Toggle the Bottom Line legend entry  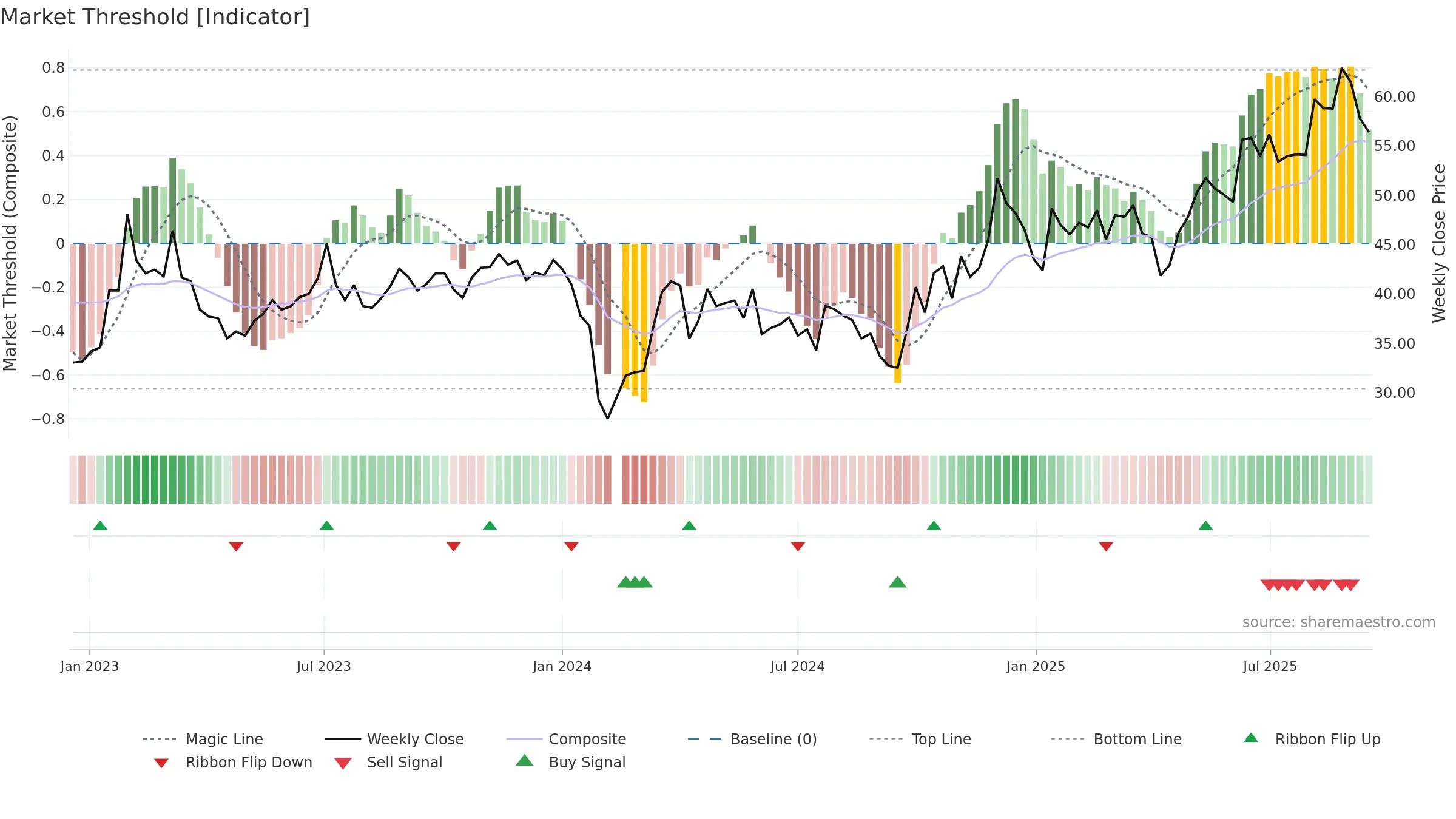1116,739
